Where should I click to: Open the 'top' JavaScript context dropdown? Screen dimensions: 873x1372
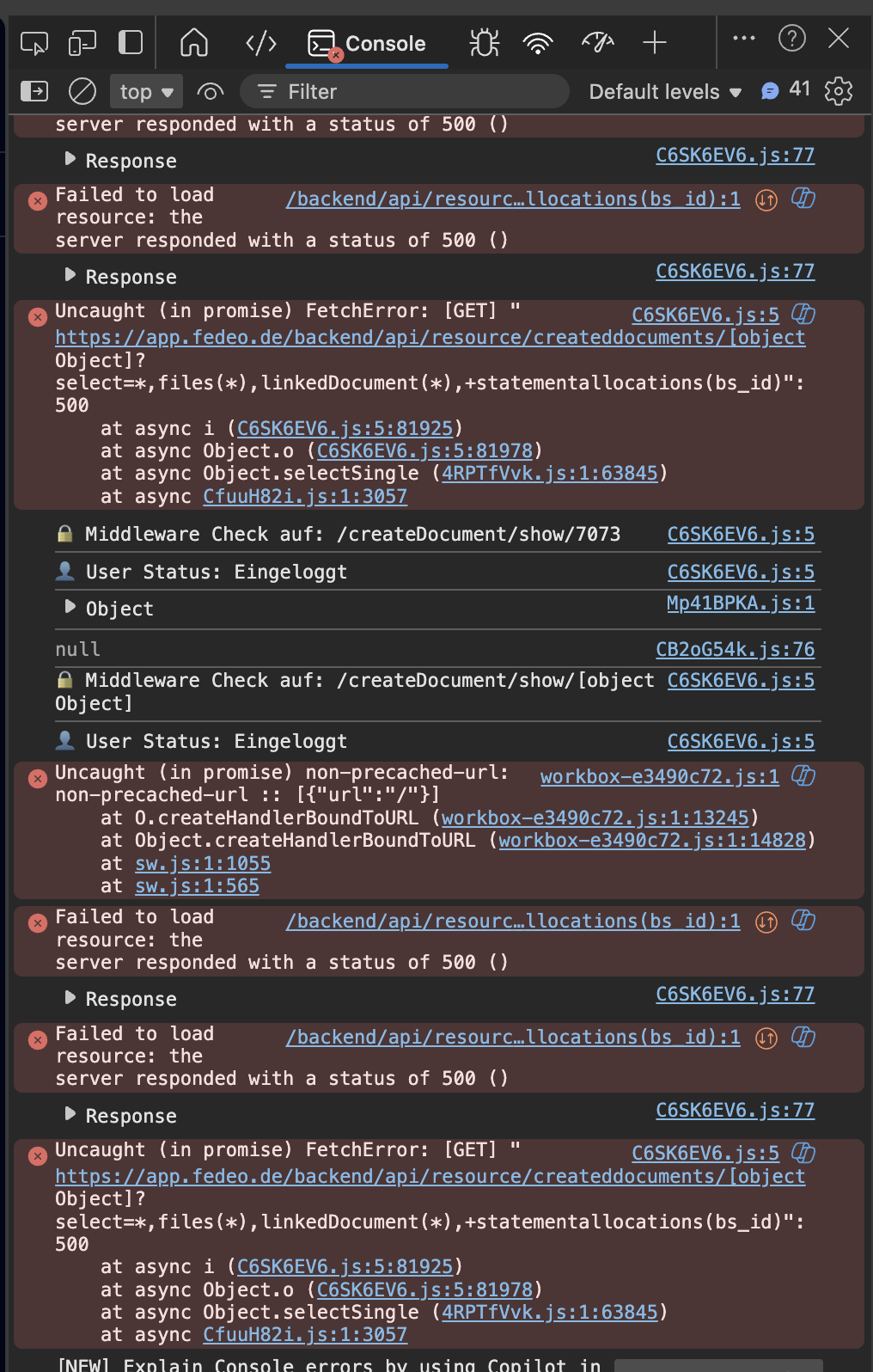click(x=146, y=91)
